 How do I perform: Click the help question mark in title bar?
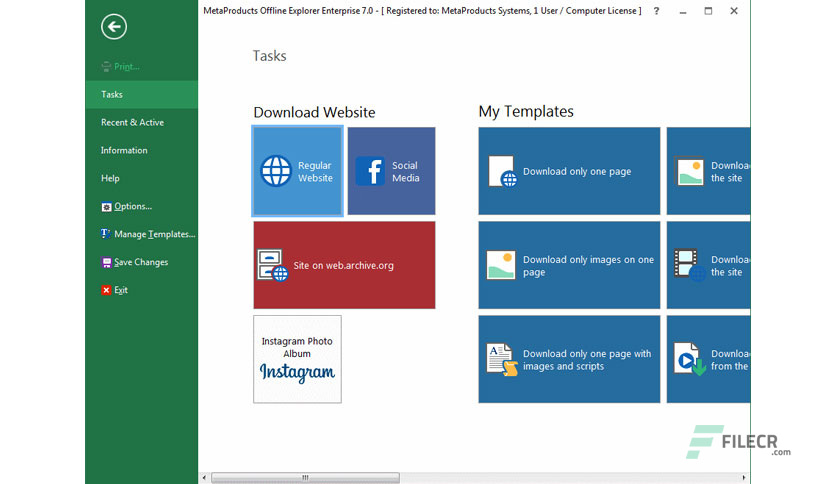tap(656, 11)
